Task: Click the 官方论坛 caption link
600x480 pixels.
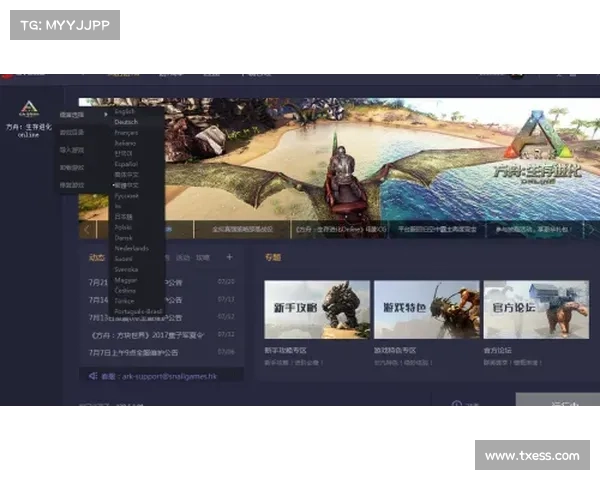Action: tap(497, 350)
